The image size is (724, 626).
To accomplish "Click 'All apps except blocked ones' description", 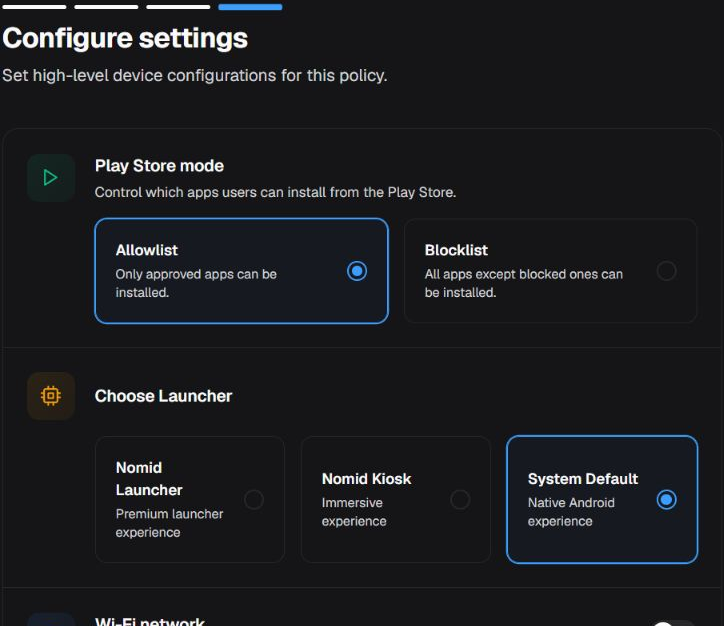I will [524, 283].
